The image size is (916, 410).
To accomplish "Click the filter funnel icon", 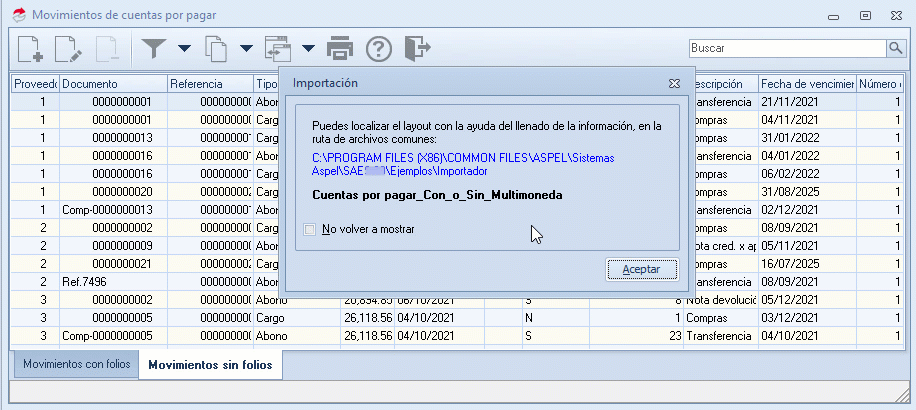I will tap(153, 48).
